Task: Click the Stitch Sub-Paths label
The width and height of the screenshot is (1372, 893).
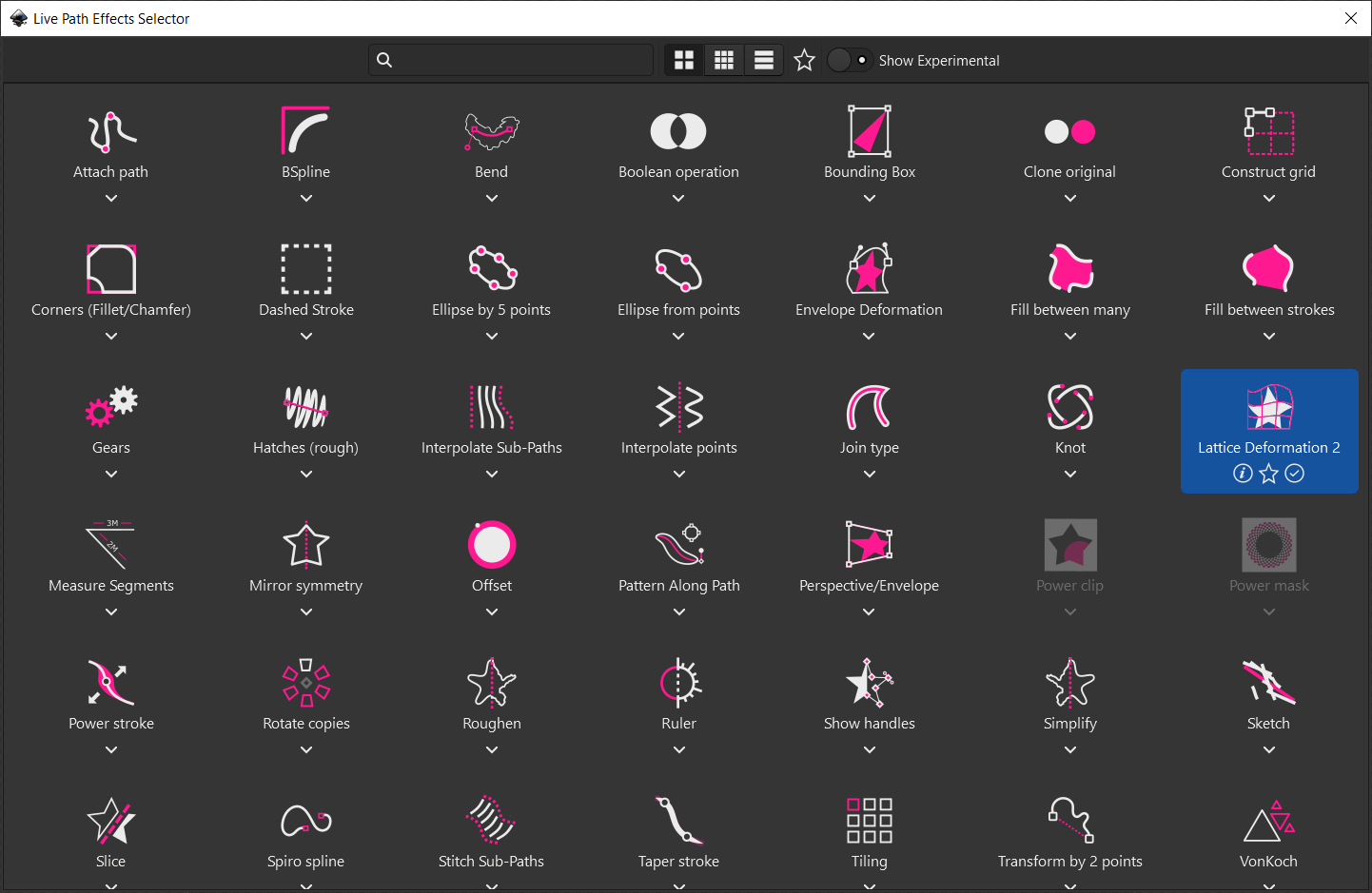Action: pyautogui.click(x=491, y=862)
